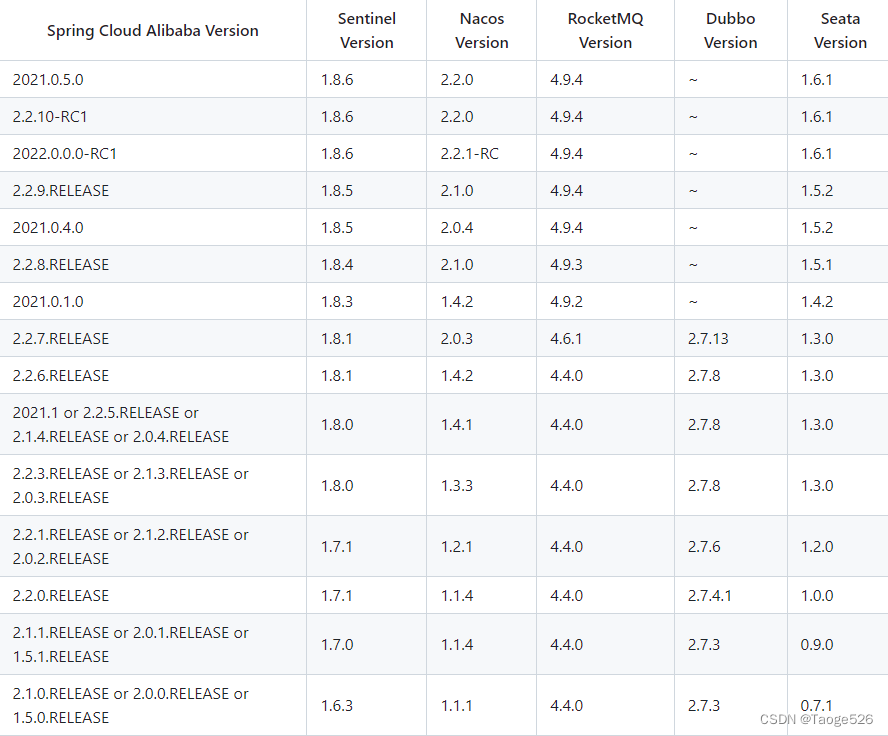Select Seata value 1.4.2 in the 2021.0.1.0 row
Image resolution: width=888 pixels, height=736 pixels.
click(x=817, y=302)
